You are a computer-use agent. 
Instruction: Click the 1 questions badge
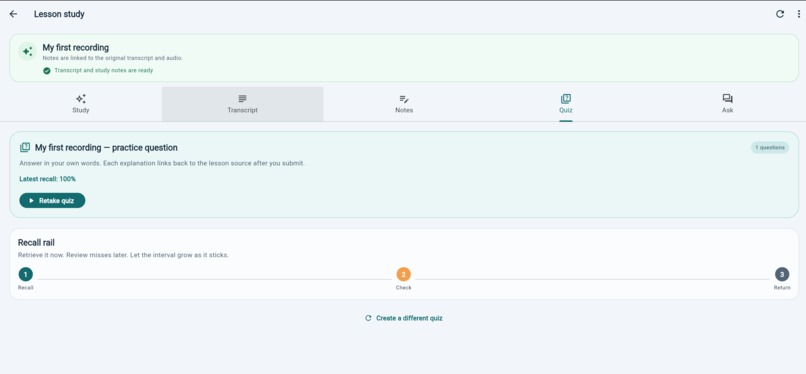coord(770,148)
